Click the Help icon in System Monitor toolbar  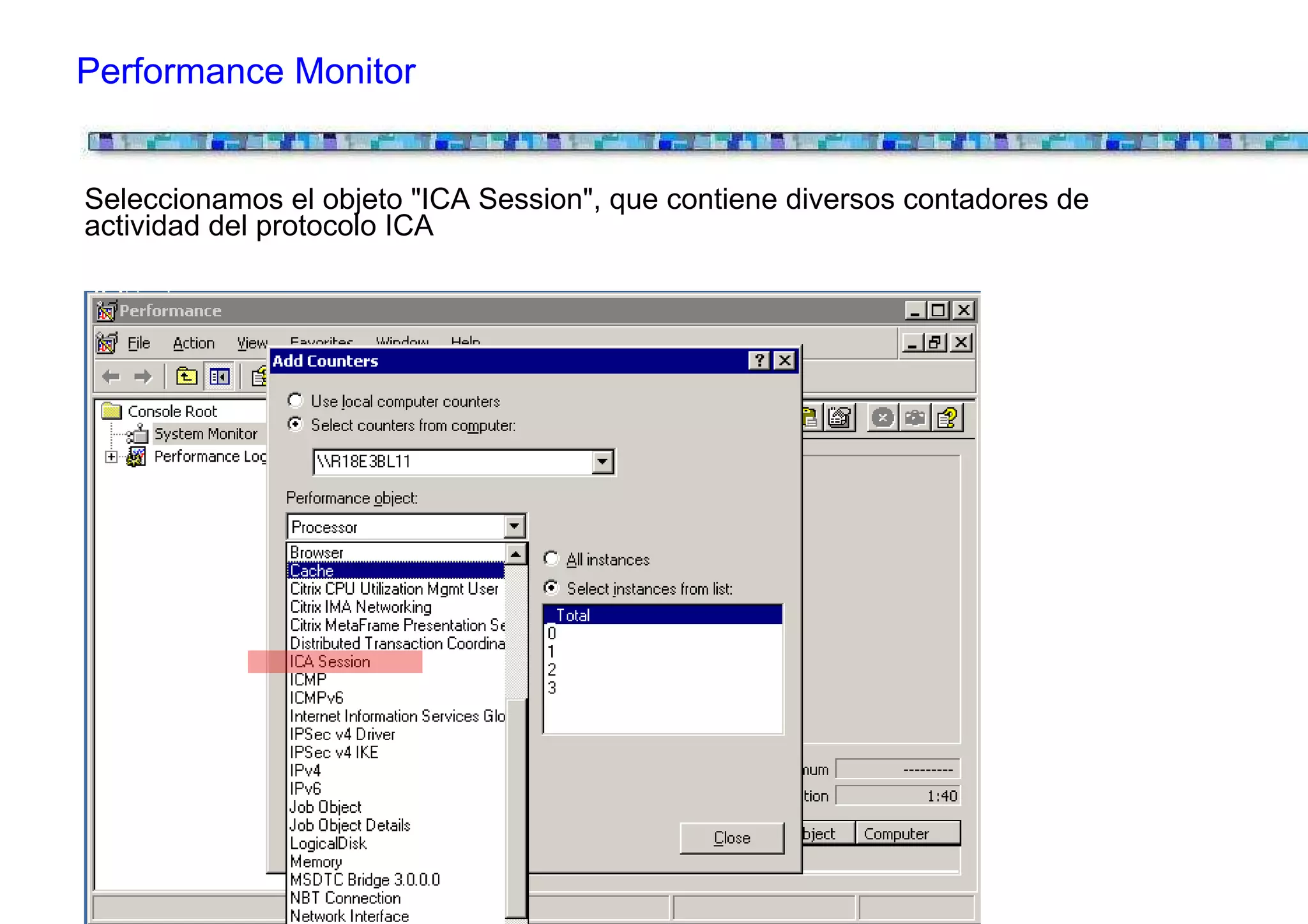(x=947, y=418)
